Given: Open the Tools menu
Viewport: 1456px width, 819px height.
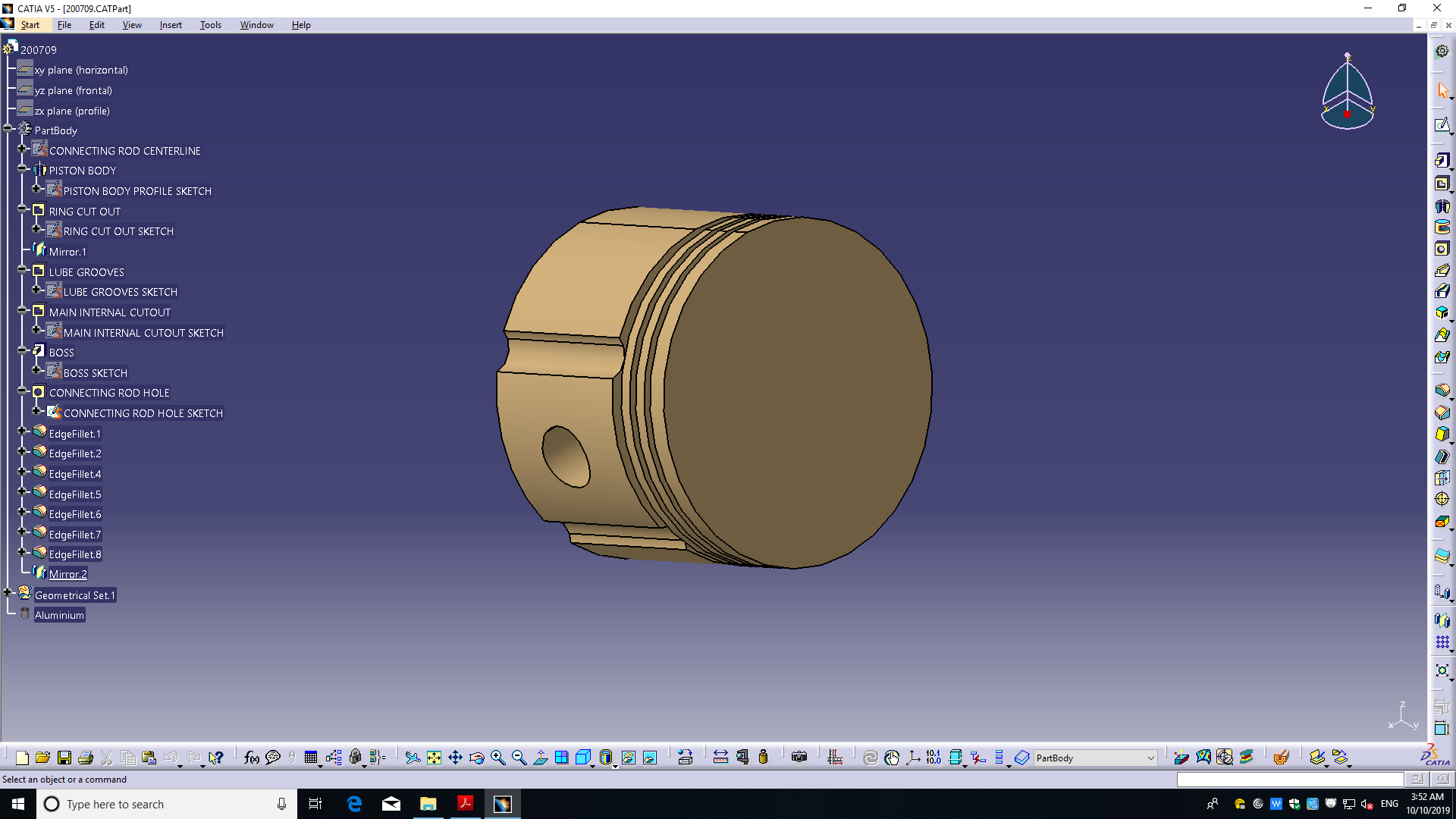Looking at the screenshot, I should pos(210,25).
